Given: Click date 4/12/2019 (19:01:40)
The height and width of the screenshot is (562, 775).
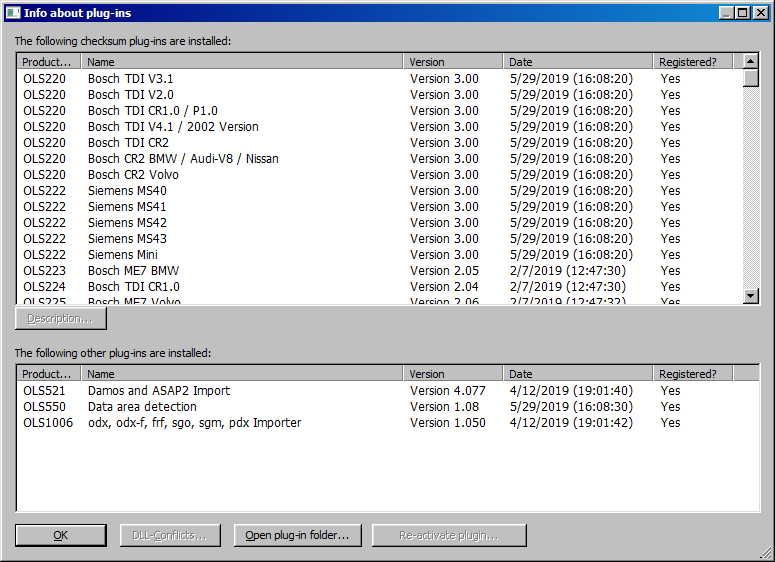Looking at the screenshot, I should [571, 390].
